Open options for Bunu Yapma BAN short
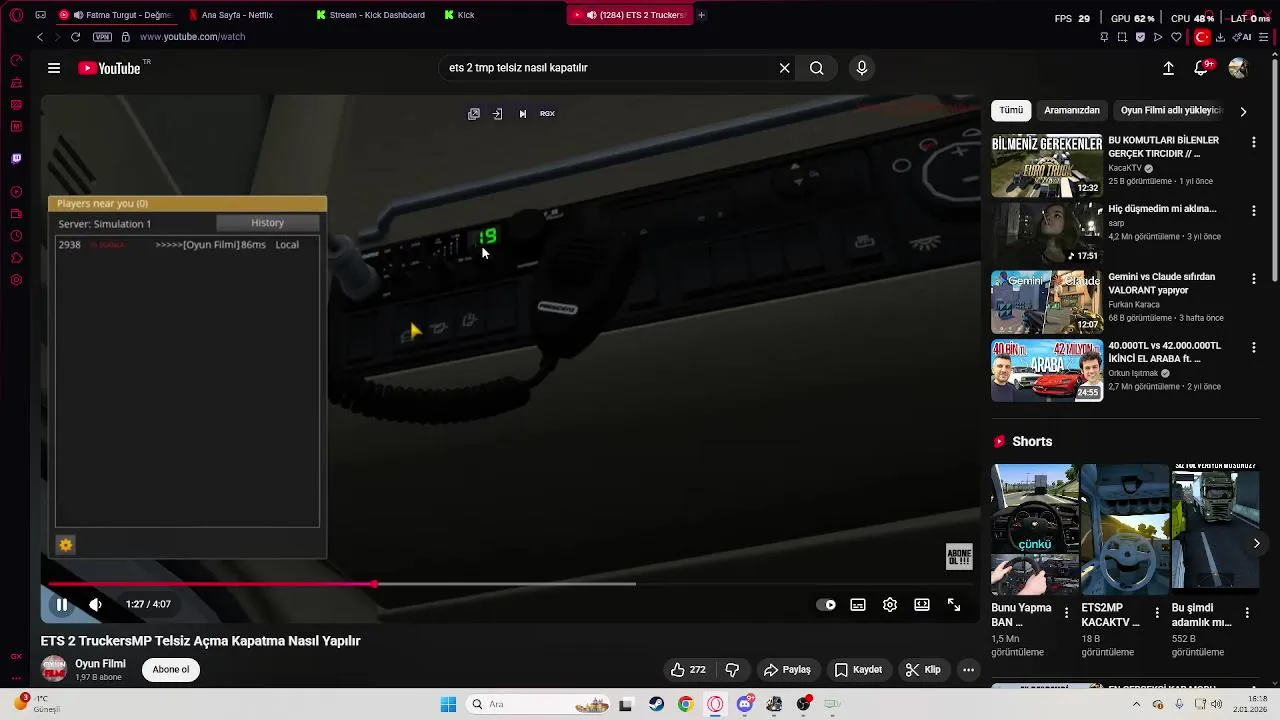The image size is (1280, 720). click(1066, 612)
